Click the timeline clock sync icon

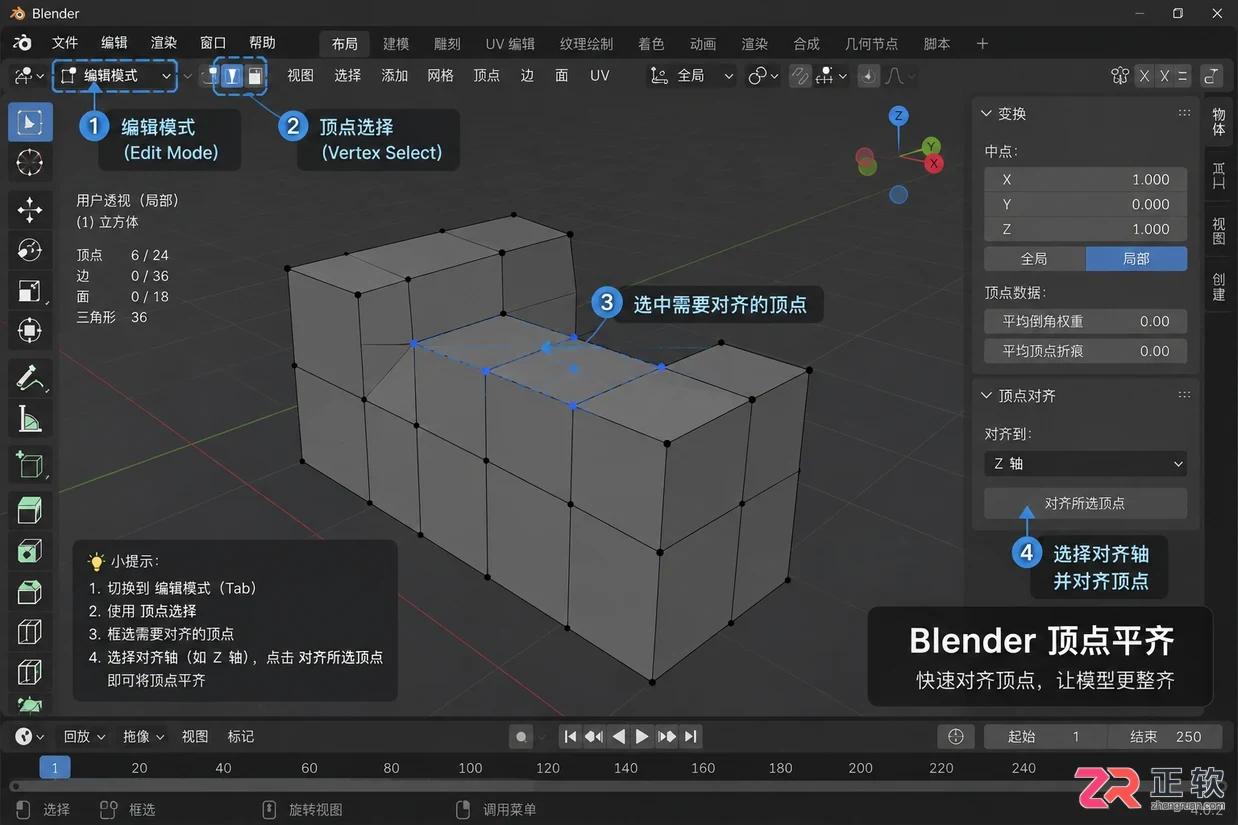tap(956, 737)
